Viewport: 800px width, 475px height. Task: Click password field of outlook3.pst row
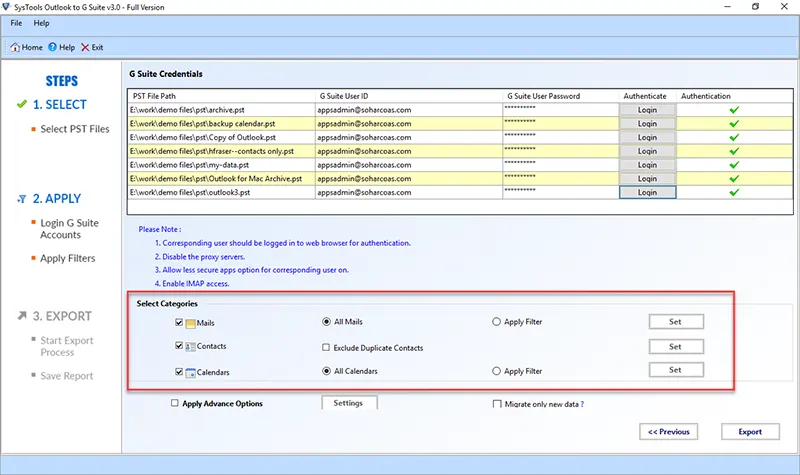coord(561,192)
